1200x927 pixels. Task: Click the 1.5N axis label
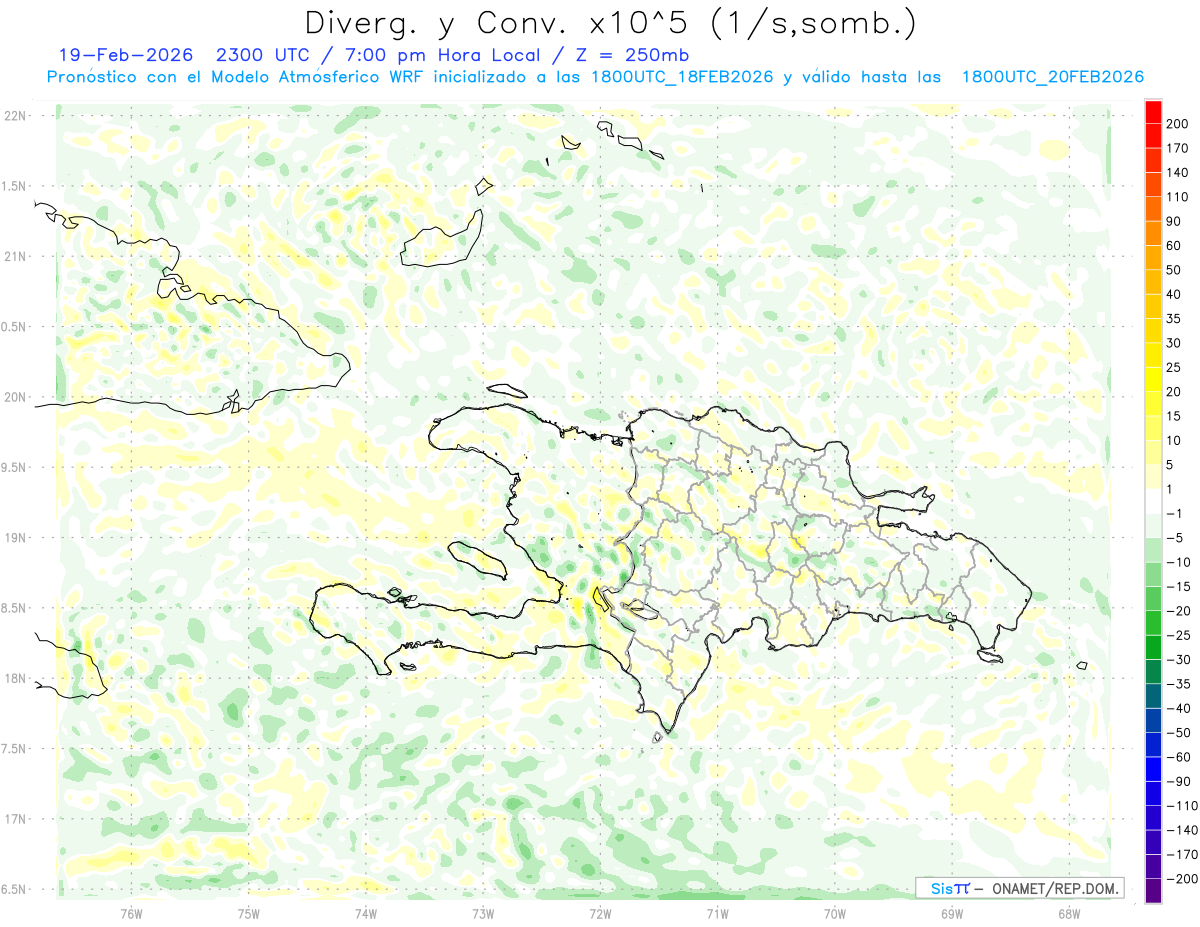pyautogui.click(x=14, y=186)
